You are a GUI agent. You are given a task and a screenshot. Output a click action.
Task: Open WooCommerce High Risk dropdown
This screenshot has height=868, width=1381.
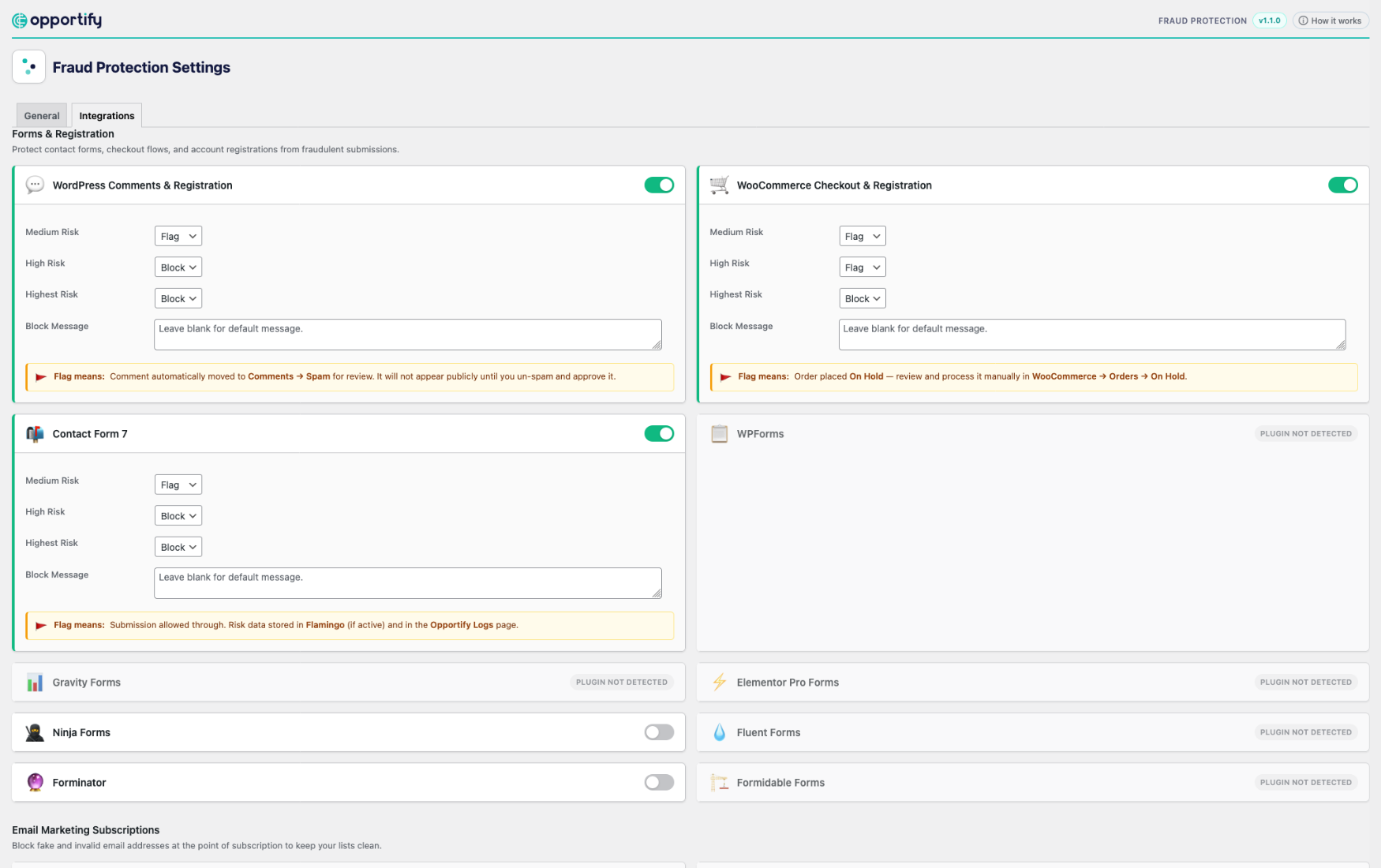tap(863, 268)
